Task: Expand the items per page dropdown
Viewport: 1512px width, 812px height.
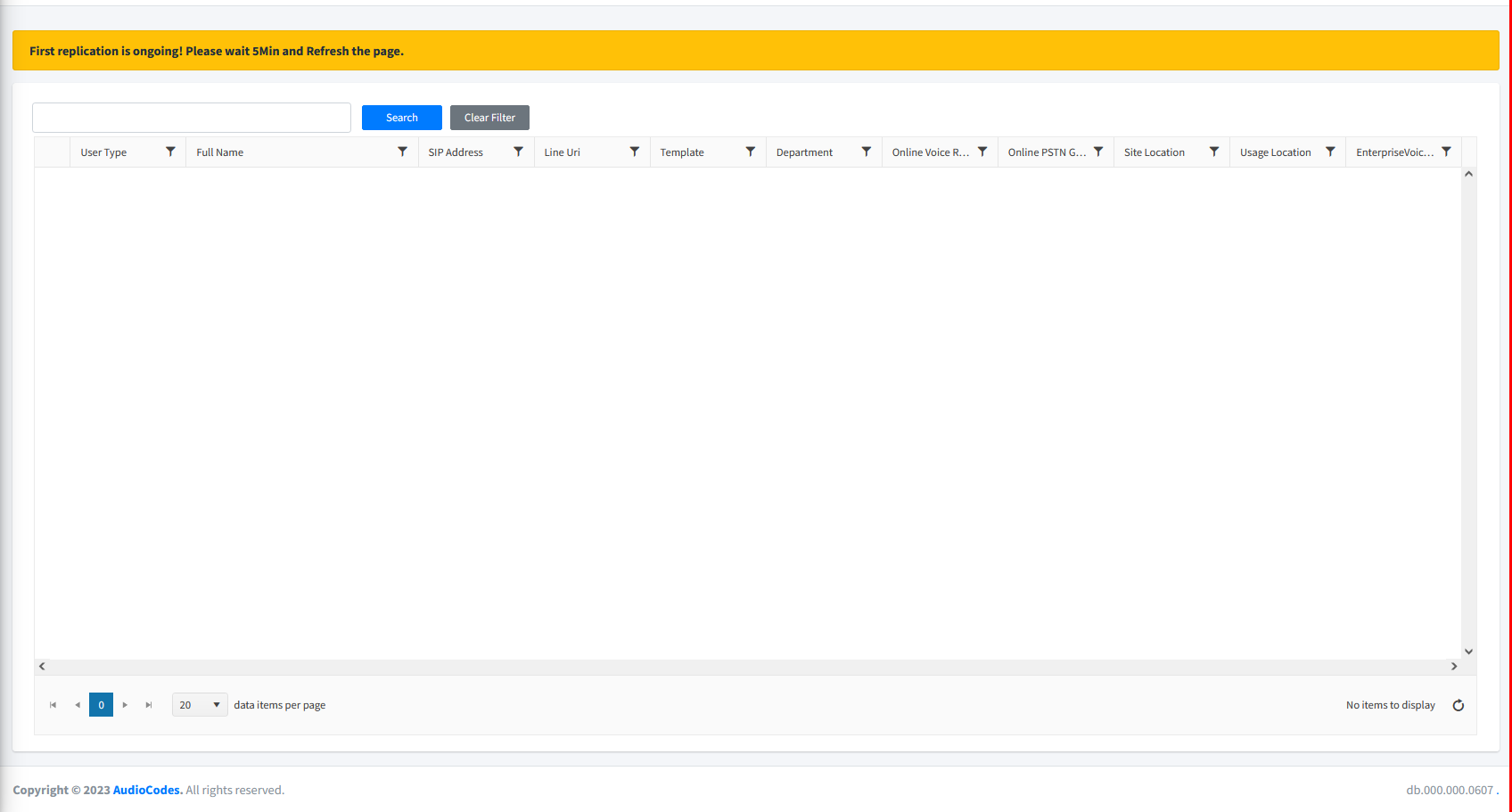Action: (200, 705)
